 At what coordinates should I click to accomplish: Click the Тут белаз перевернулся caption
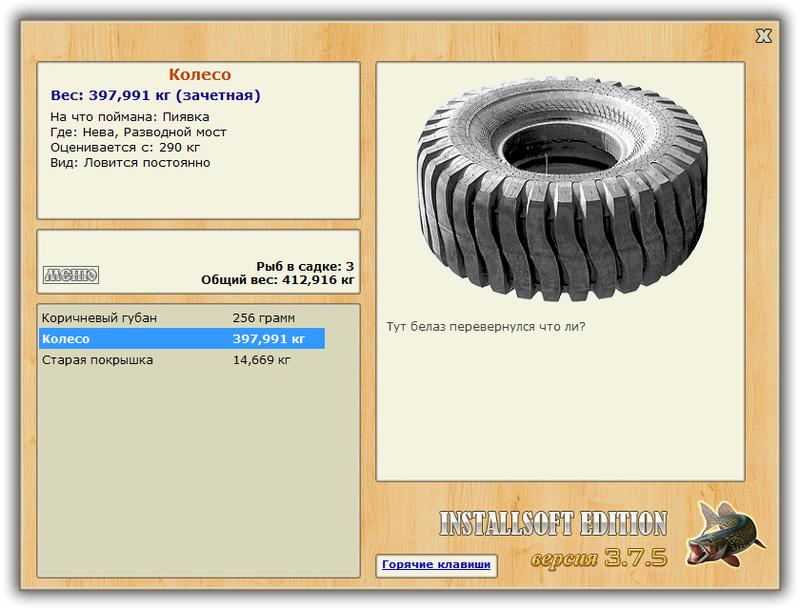486,326
